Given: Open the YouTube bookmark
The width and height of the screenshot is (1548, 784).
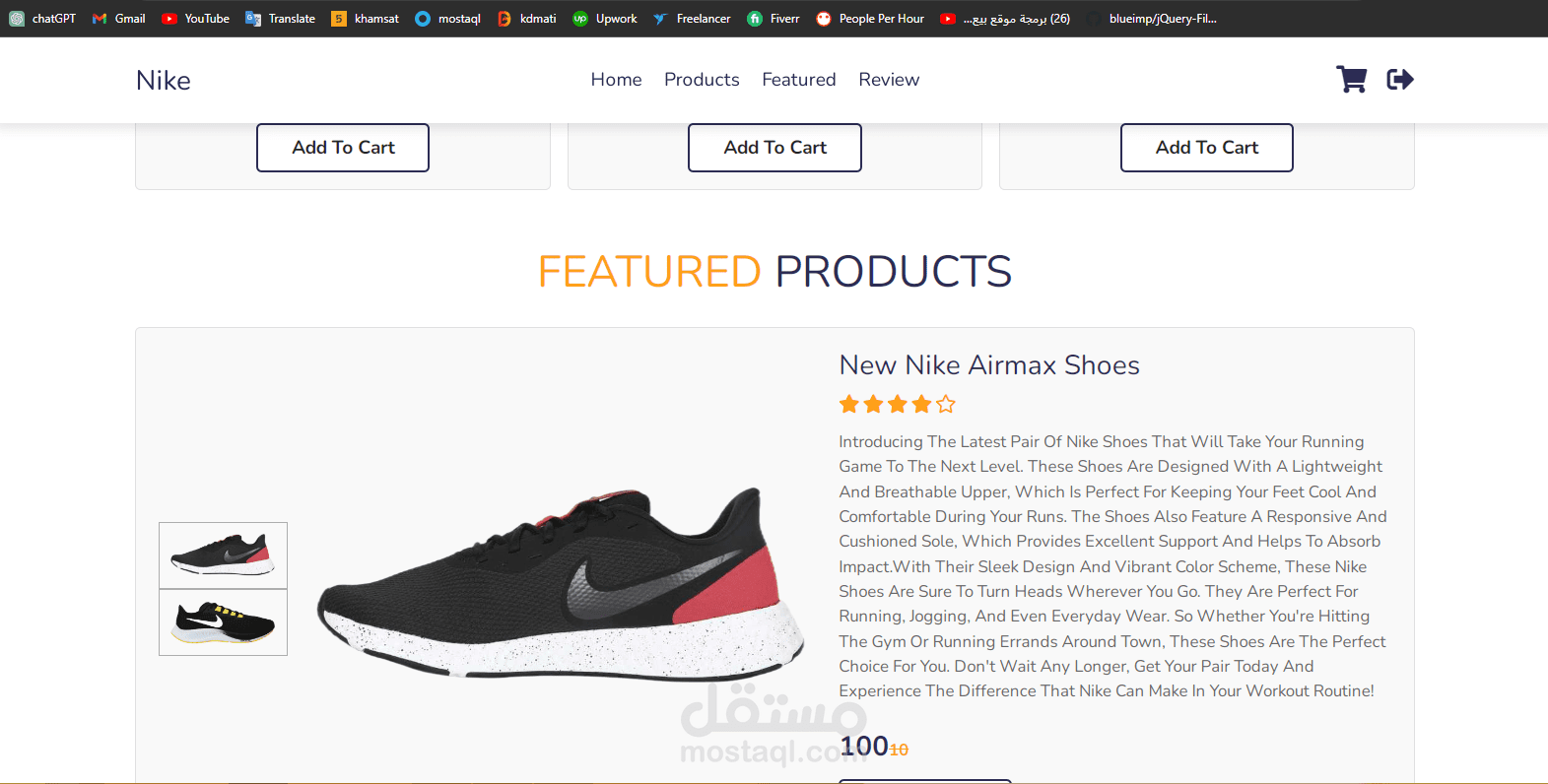Looking at the screenshot, I should [x=195, y=19].
